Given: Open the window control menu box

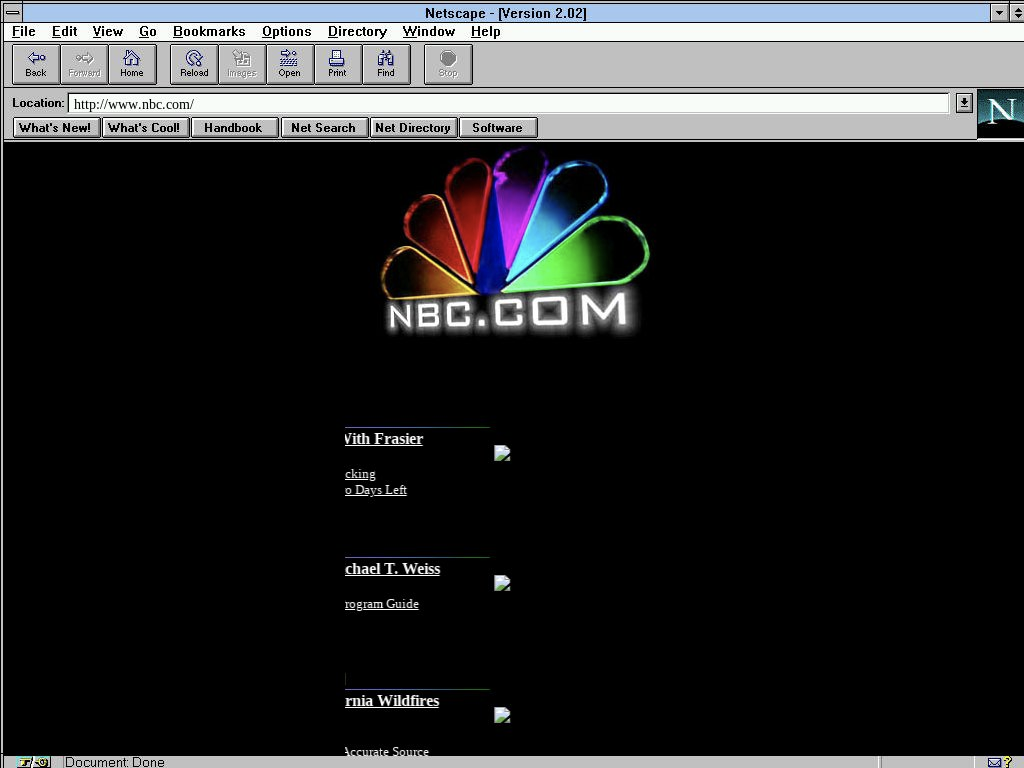Looking at the screenshot, I should pos(13,12).
